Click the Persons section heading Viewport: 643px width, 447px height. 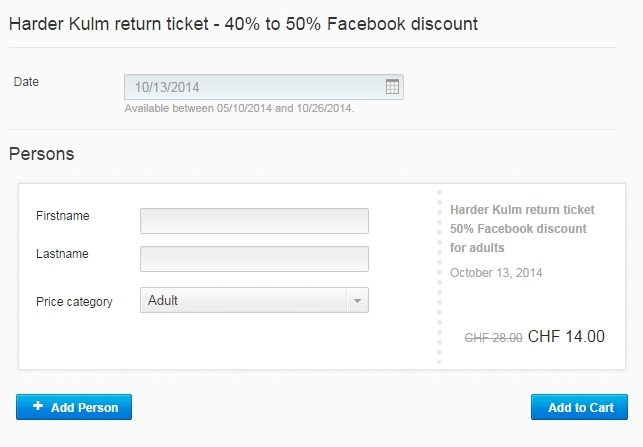41,154
